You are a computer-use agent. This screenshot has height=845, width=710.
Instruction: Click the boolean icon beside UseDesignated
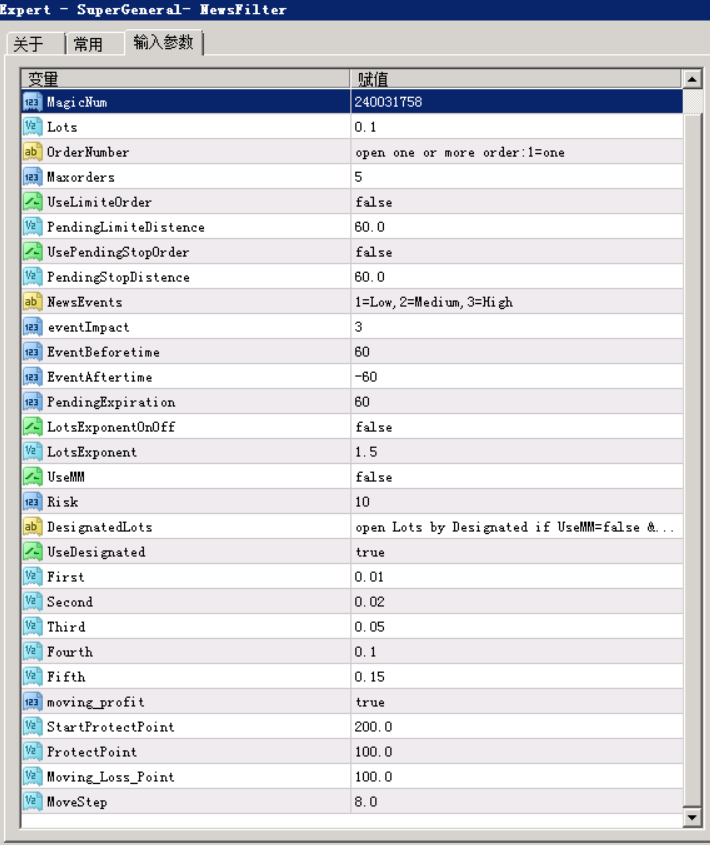32,551
